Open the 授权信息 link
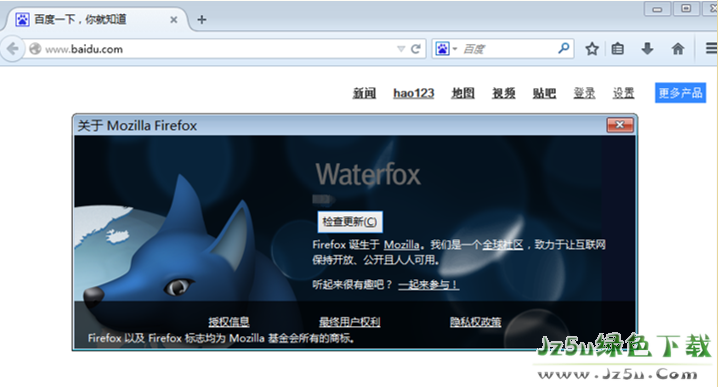The height and width of the screenshot is (387, 718). click(229, 322)
